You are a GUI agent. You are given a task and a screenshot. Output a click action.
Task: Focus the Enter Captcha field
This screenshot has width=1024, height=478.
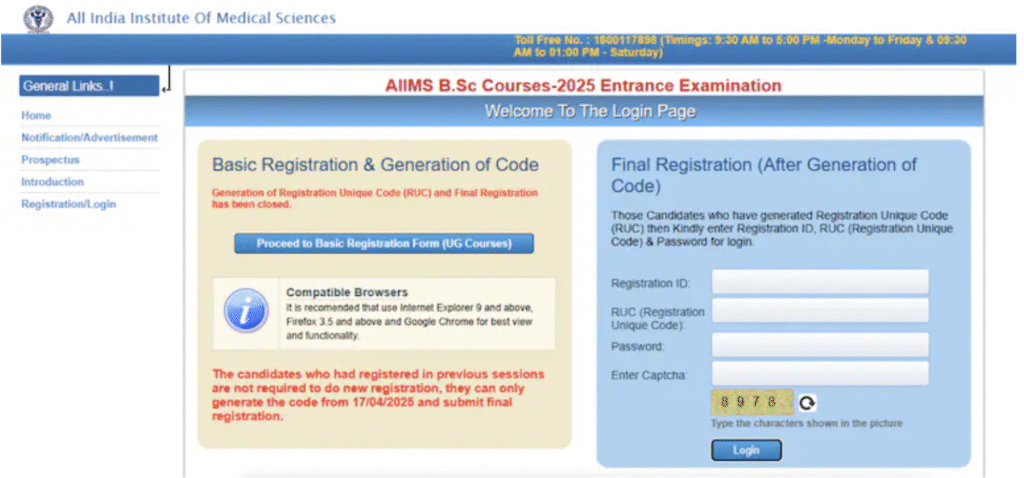(x=820, y=374)
